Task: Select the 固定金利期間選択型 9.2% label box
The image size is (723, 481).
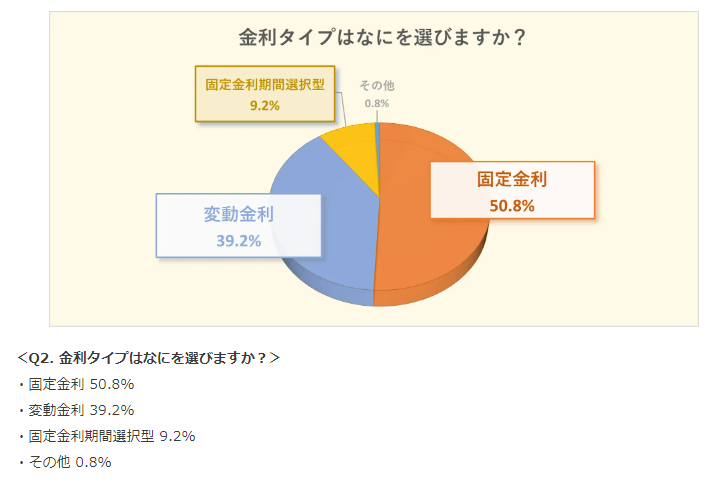Action: pyautogui.click(x=265, y=94)
